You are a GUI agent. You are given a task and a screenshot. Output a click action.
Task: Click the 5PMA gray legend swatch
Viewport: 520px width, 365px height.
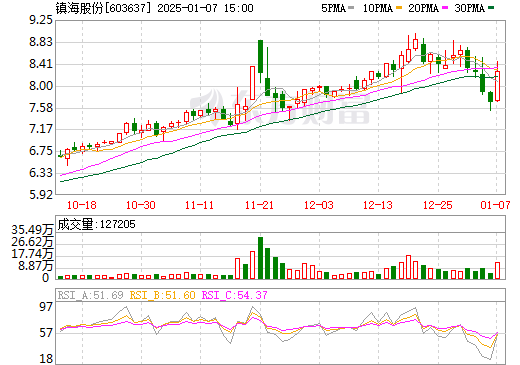[x=351, y=8]
